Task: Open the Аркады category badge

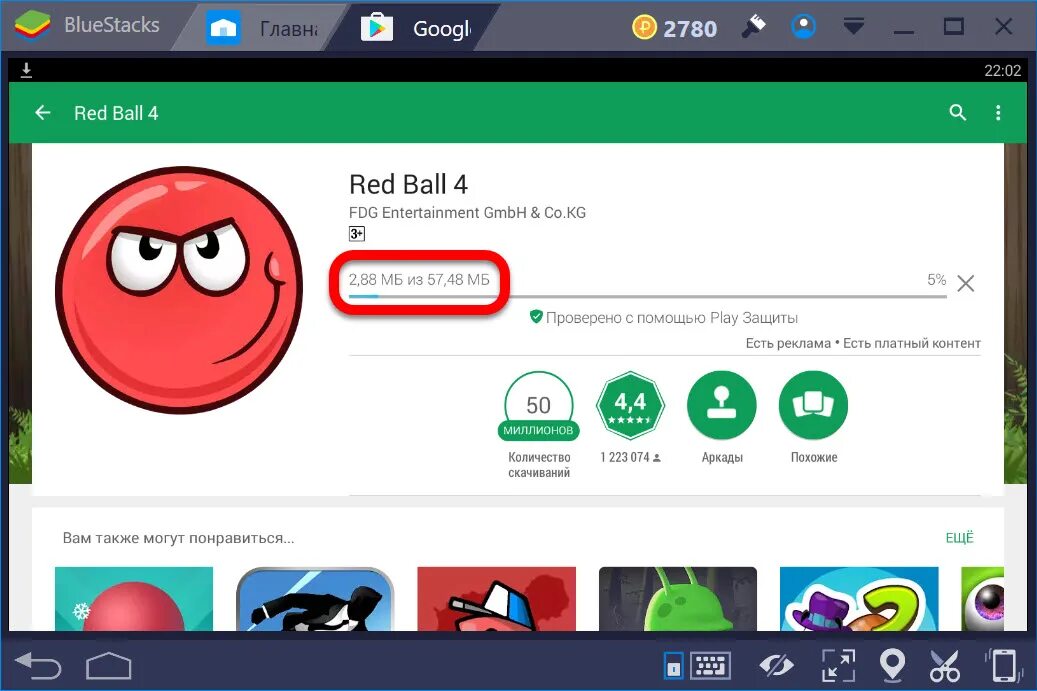Action: tap(722, 405)
